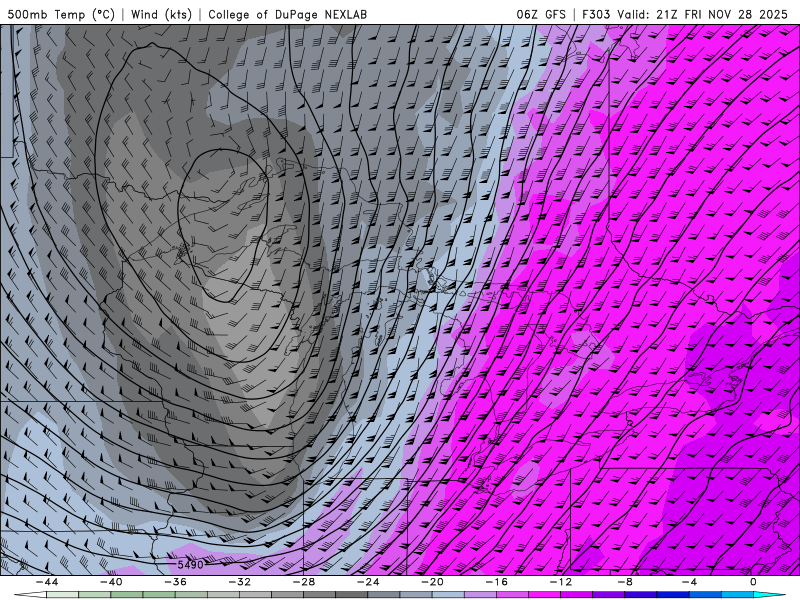Click the "06Z GFS" model run label

[x=541, y=15]
